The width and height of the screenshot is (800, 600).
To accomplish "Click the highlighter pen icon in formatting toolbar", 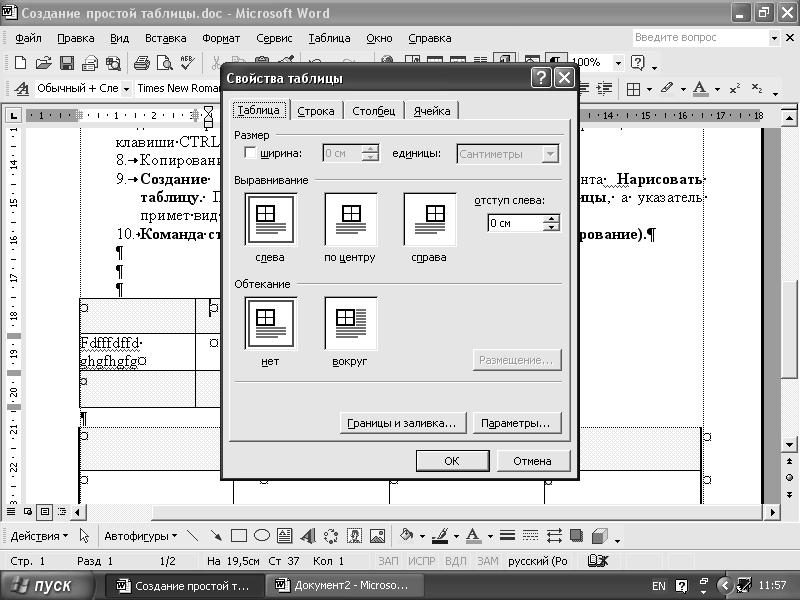I will tap(667, 88).
